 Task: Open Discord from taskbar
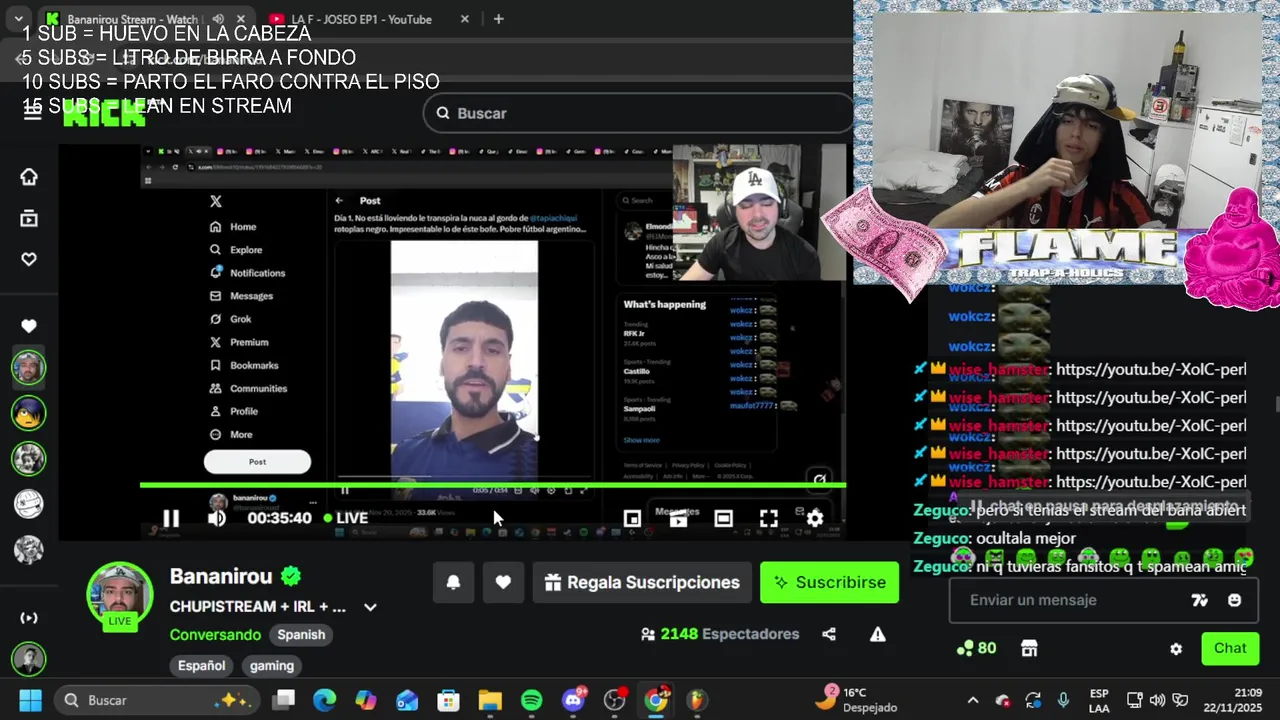point(573,700)
